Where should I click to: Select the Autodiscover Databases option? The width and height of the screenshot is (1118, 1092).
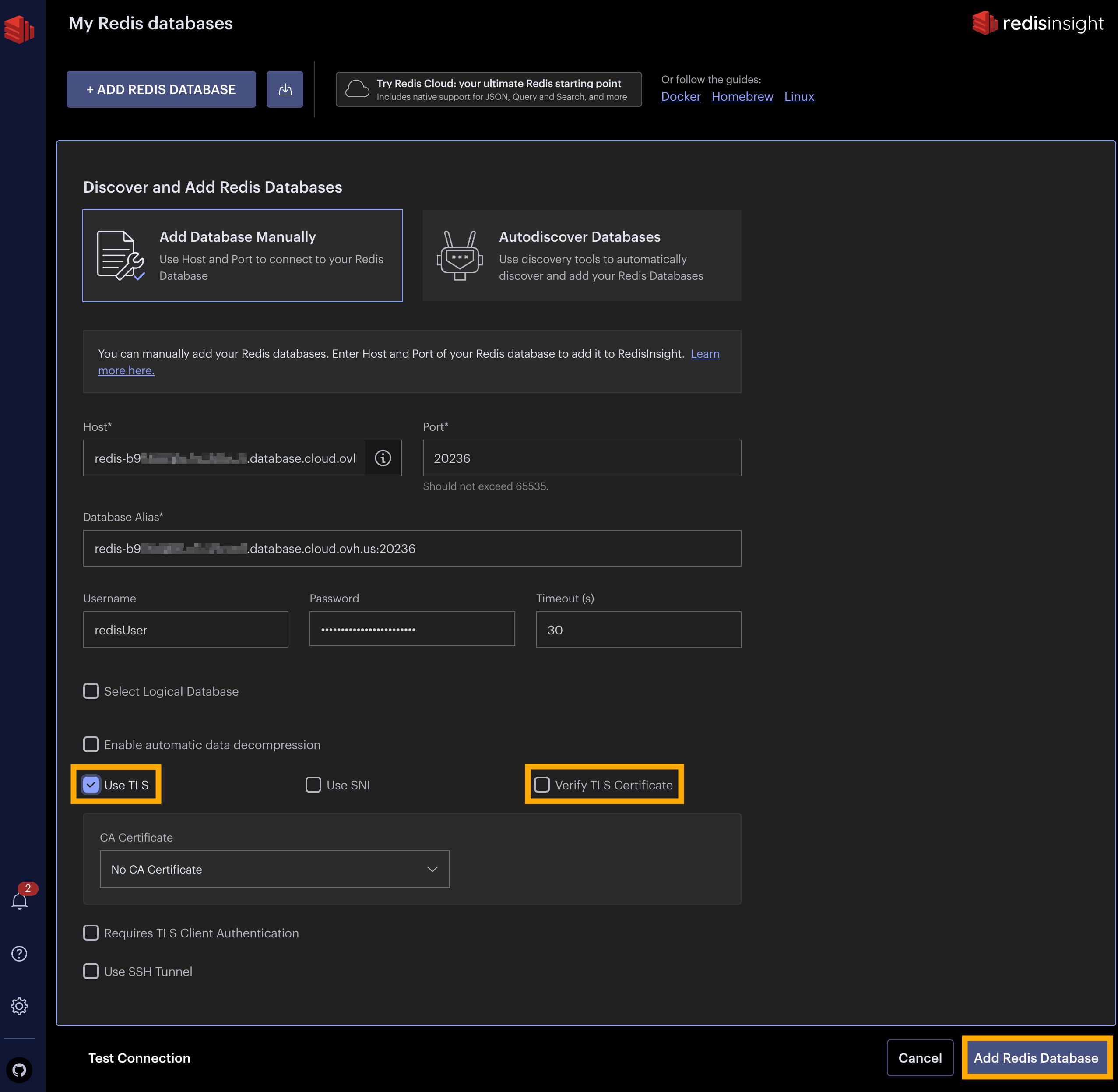pyautogui.click(x=582, y=256)
